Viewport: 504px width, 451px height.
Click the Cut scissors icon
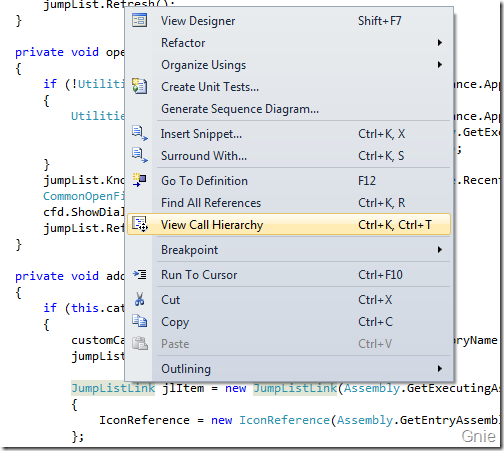click(139, 299)
